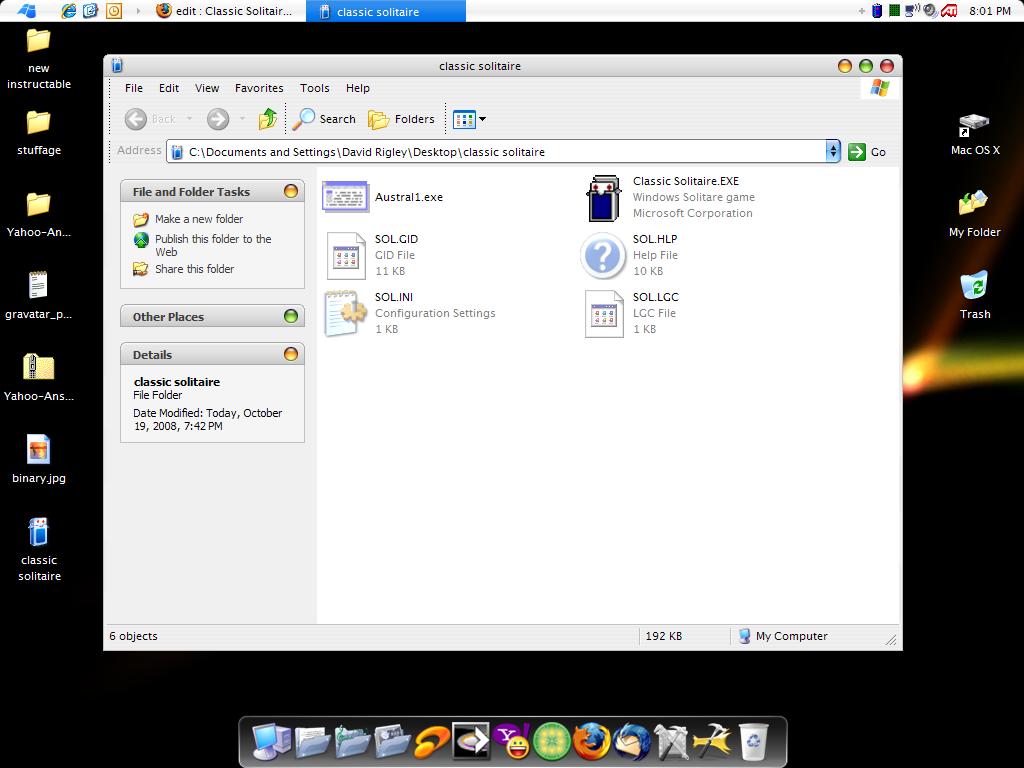Collapse the Details panel

tap(291, 354)
